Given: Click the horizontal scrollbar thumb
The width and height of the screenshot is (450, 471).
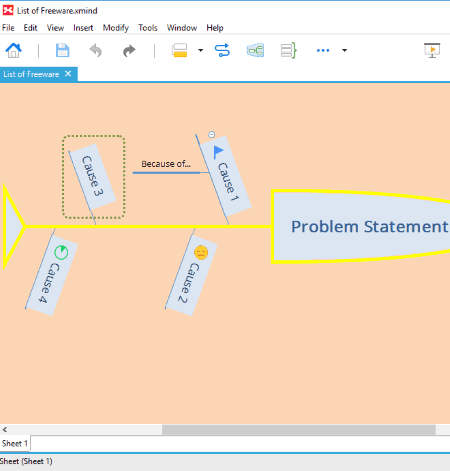Looking at the screenshot, I should coord(299,429).
